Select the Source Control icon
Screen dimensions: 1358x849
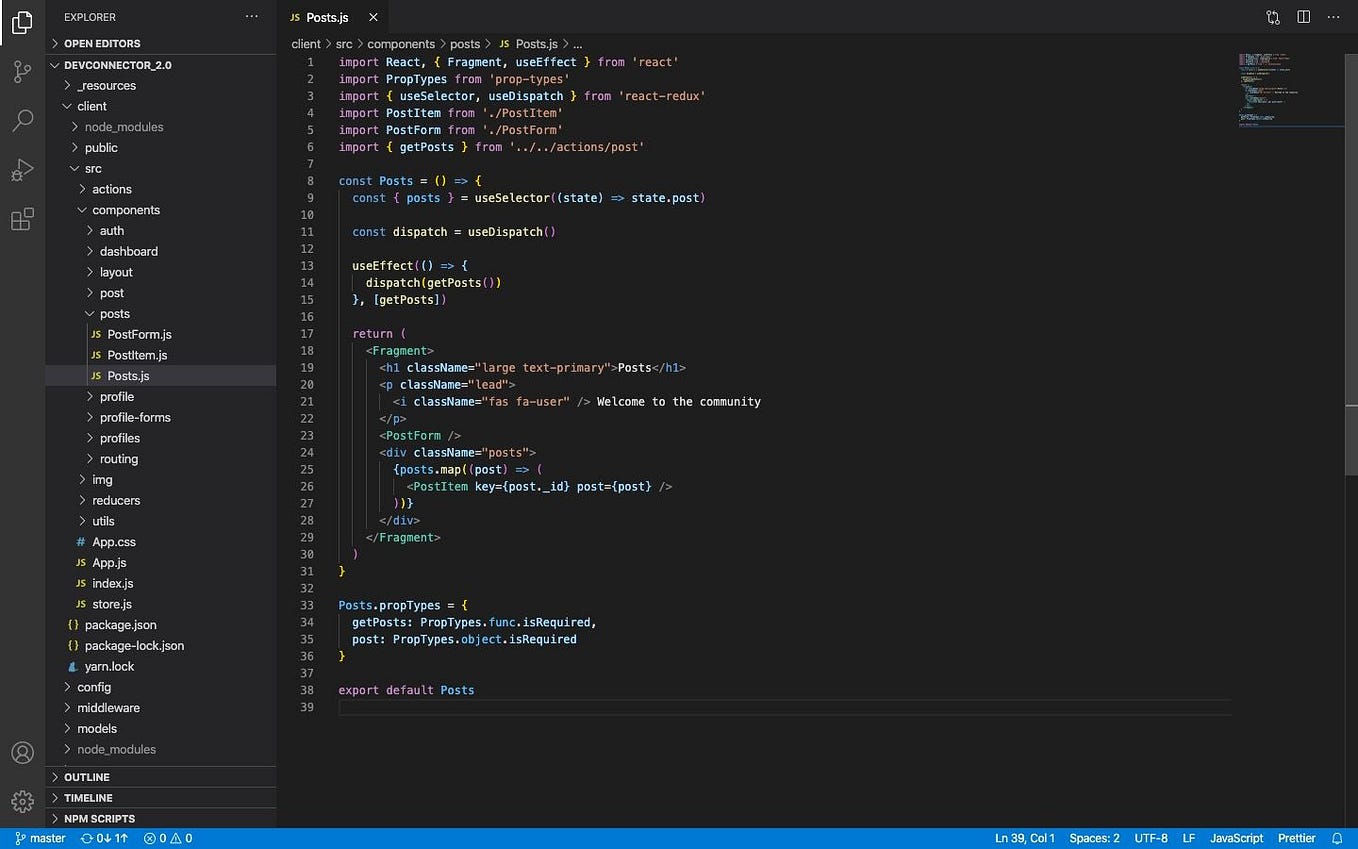[x=22, y=70]
